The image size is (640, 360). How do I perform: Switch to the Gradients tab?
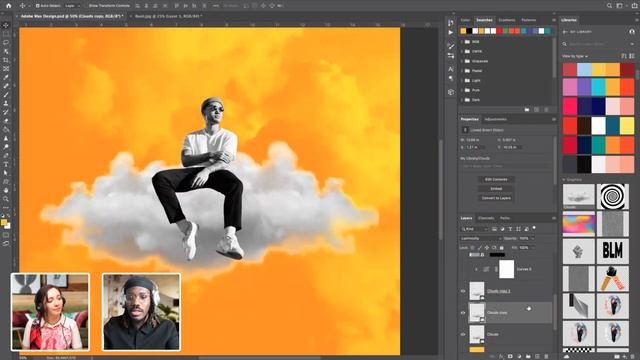(x=507, y=20)
